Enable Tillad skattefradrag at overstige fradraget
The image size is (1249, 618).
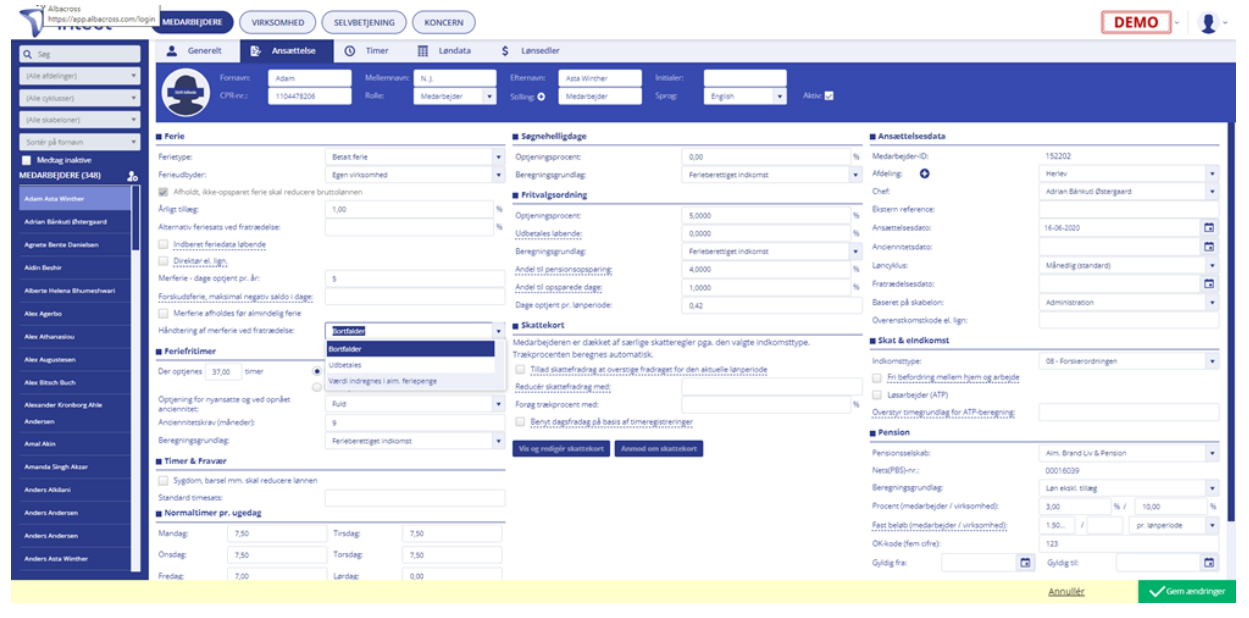point(520,369)
